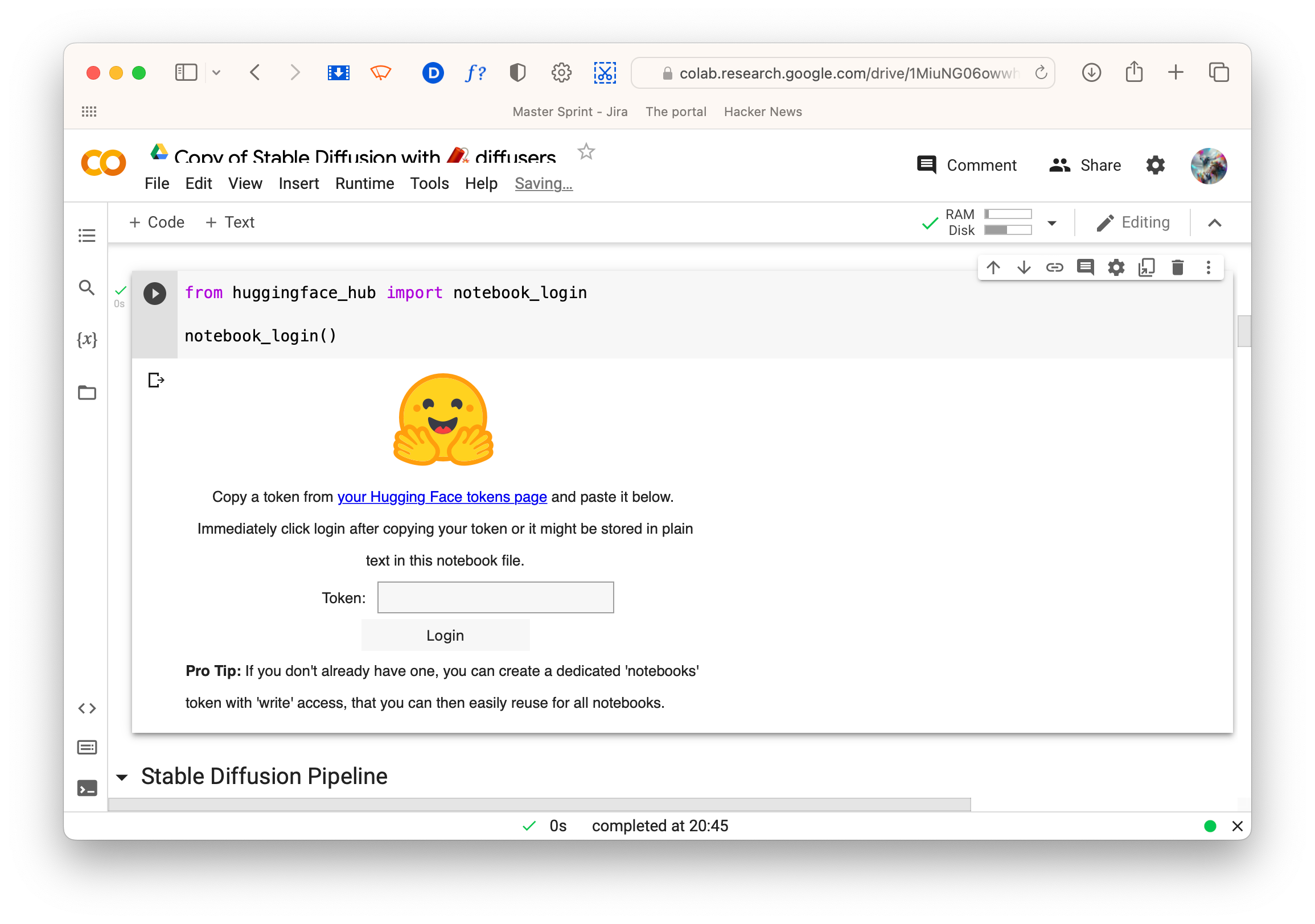Click the move cell down arrow icon
Viewport: 1315px width, 924px height.
pyautogui.click(x=1023, y=268)
